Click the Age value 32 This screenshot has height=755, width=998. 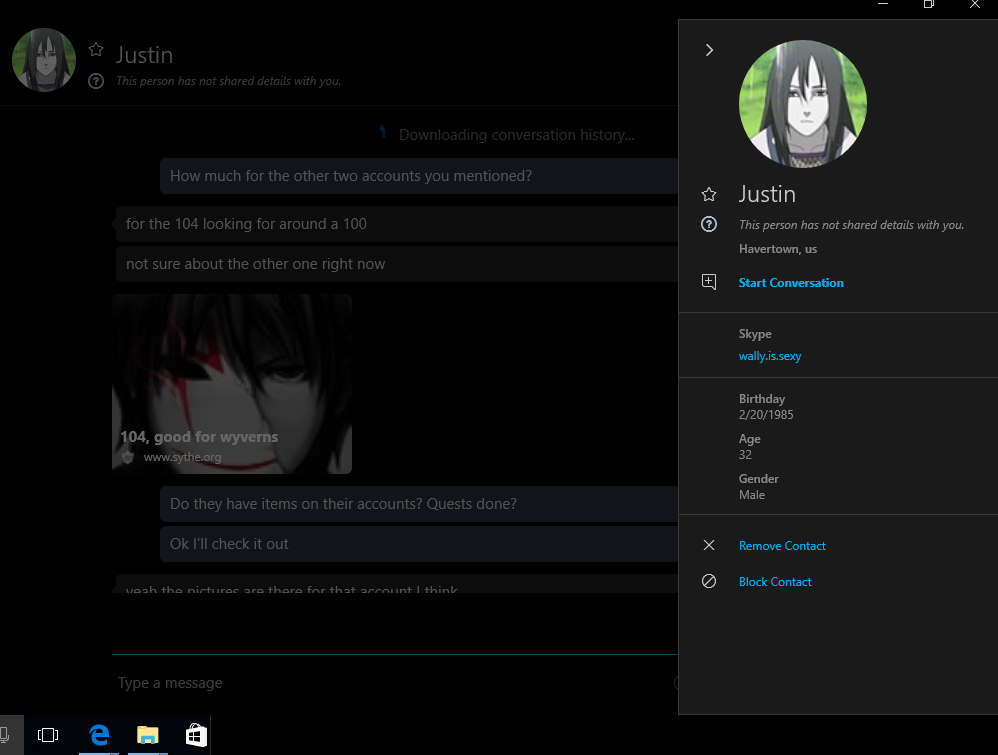point(745,455)
